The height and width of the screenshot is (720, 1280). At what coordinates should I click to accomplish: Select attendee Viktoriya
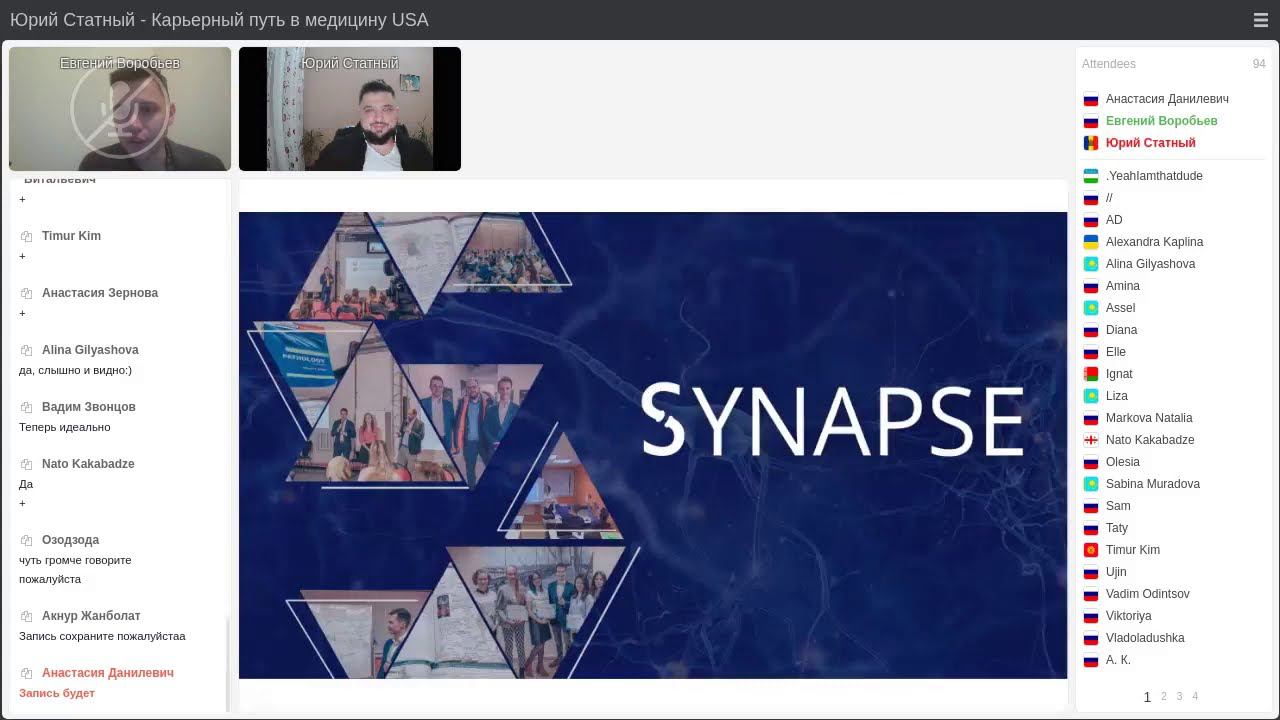[1128, 616]
